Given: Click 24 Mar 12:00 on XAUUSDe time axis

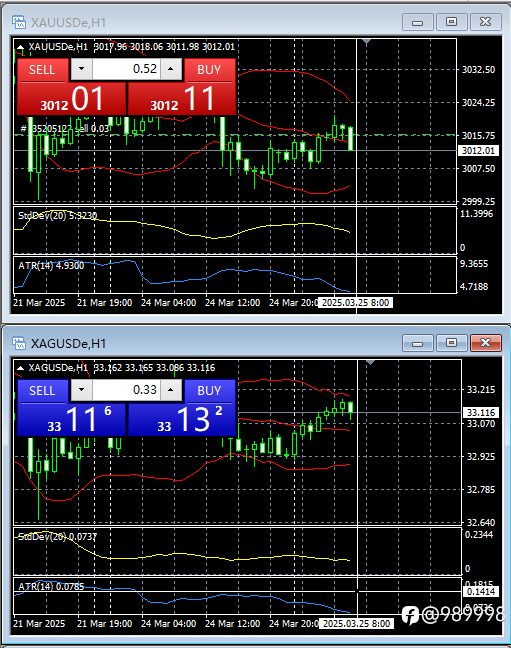Looking at the screenshot, I should pos(232,303).
